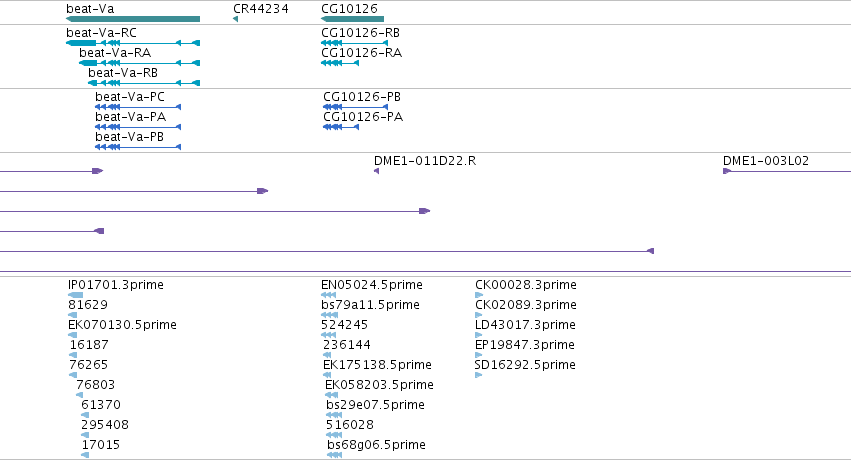The height and width of the screenshot is (460, 851).
Task: Select the 81629 feature label
Action: point(88,304)
